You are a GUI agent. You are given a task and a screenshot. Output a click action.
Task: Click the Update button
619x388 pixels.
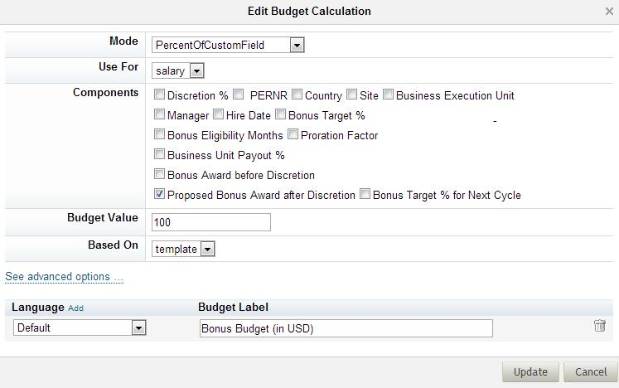pyautogui.click(x=530, y=371)
